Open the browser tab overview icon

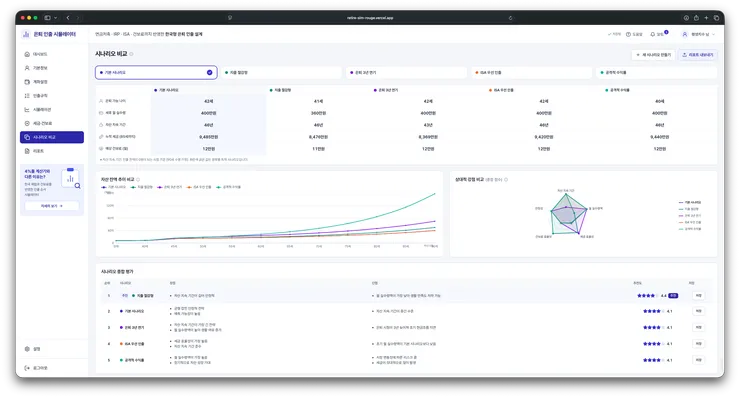(x=716, y=17)
